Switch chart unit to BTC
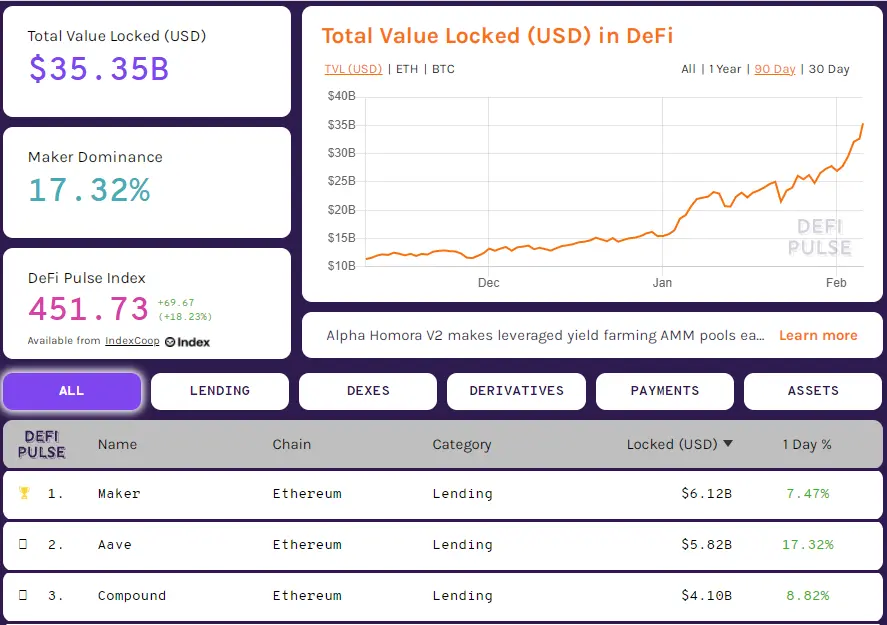The height and width of the screenshot is (625, 887). pyautogui.click(x=443, y=69)
